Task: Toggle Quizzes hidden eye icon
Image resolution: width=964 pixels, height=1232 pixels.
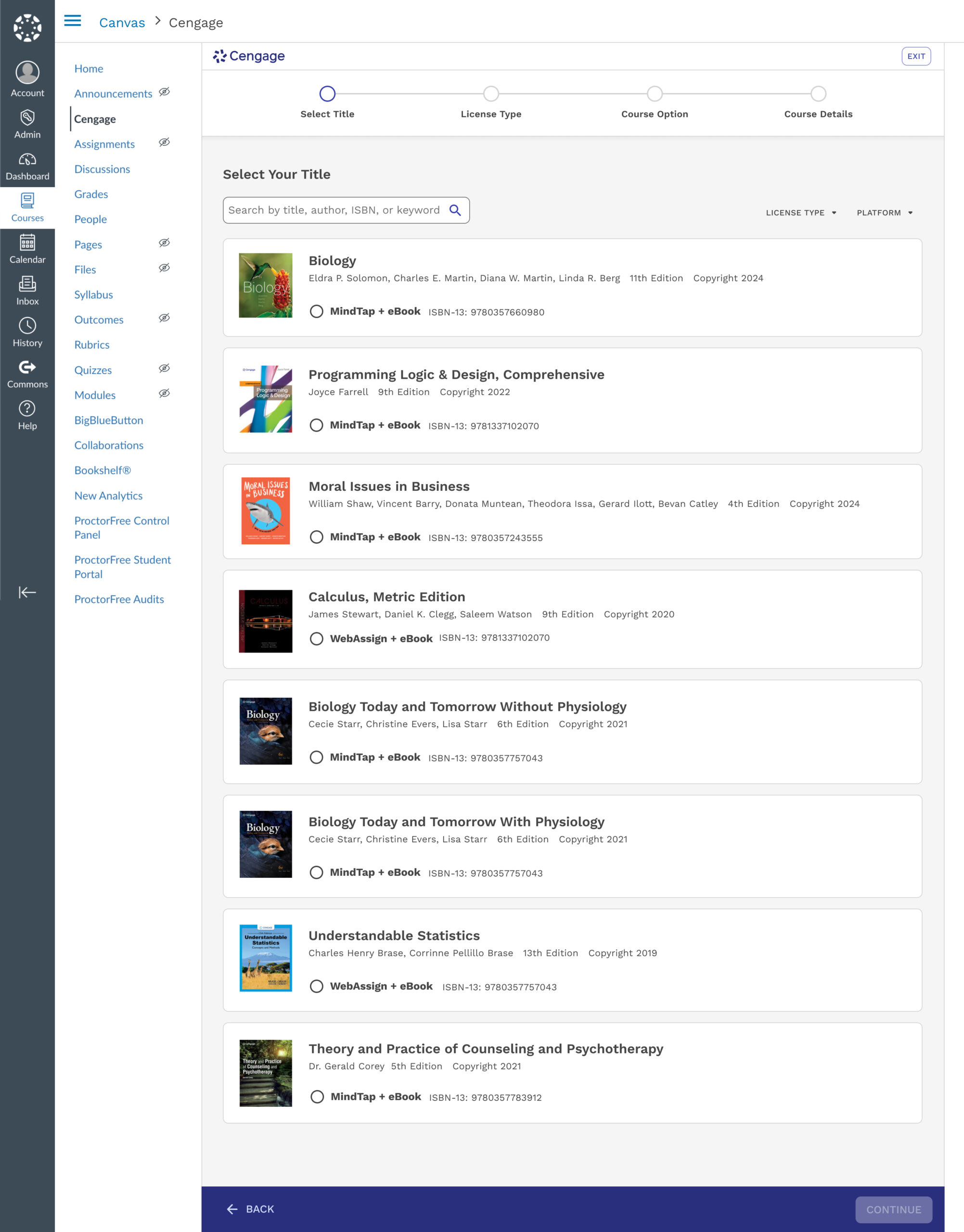Action: coord(164,369)
